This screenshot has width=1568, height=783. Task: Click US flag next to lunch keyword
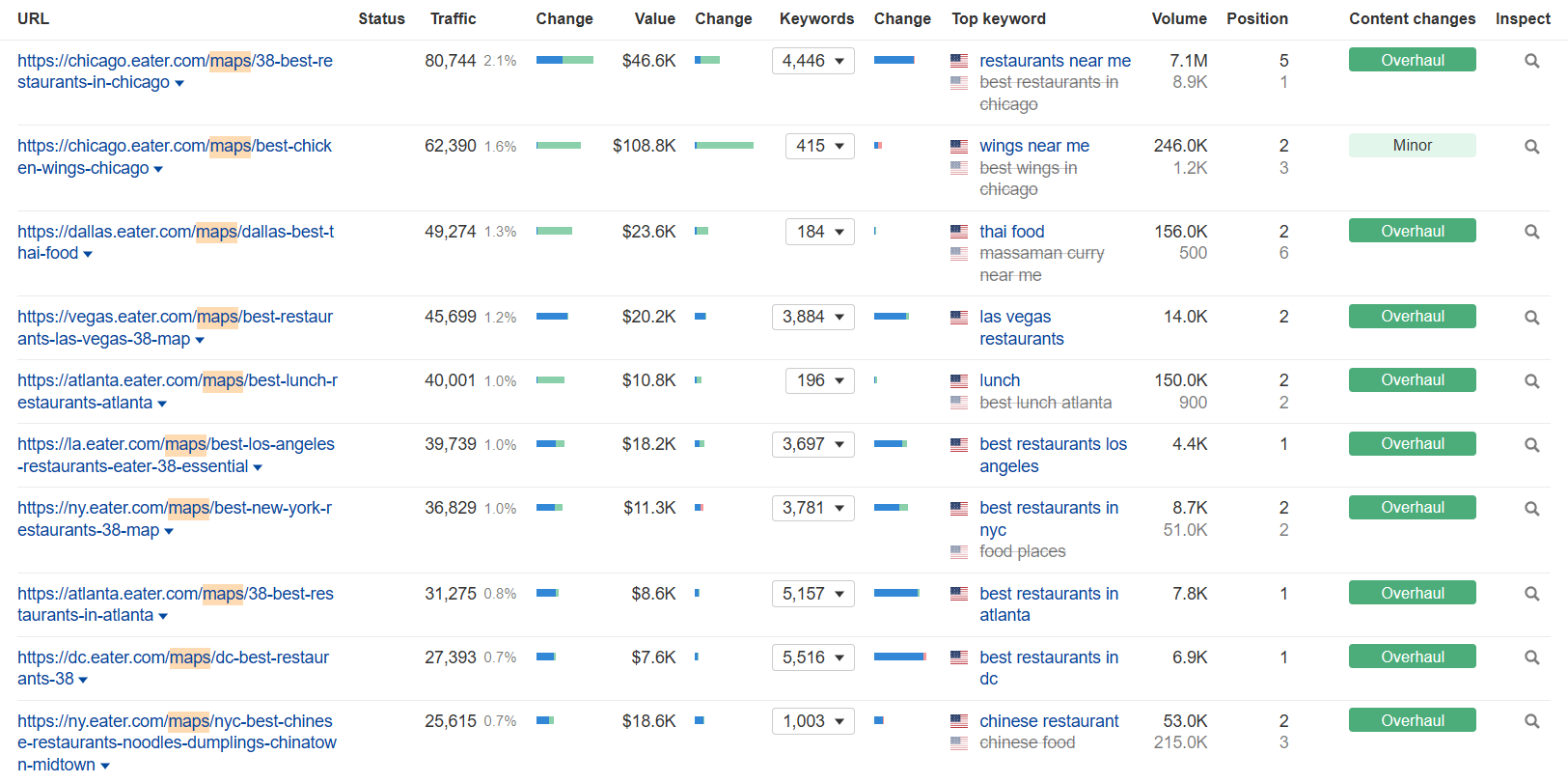click(959, 380)
